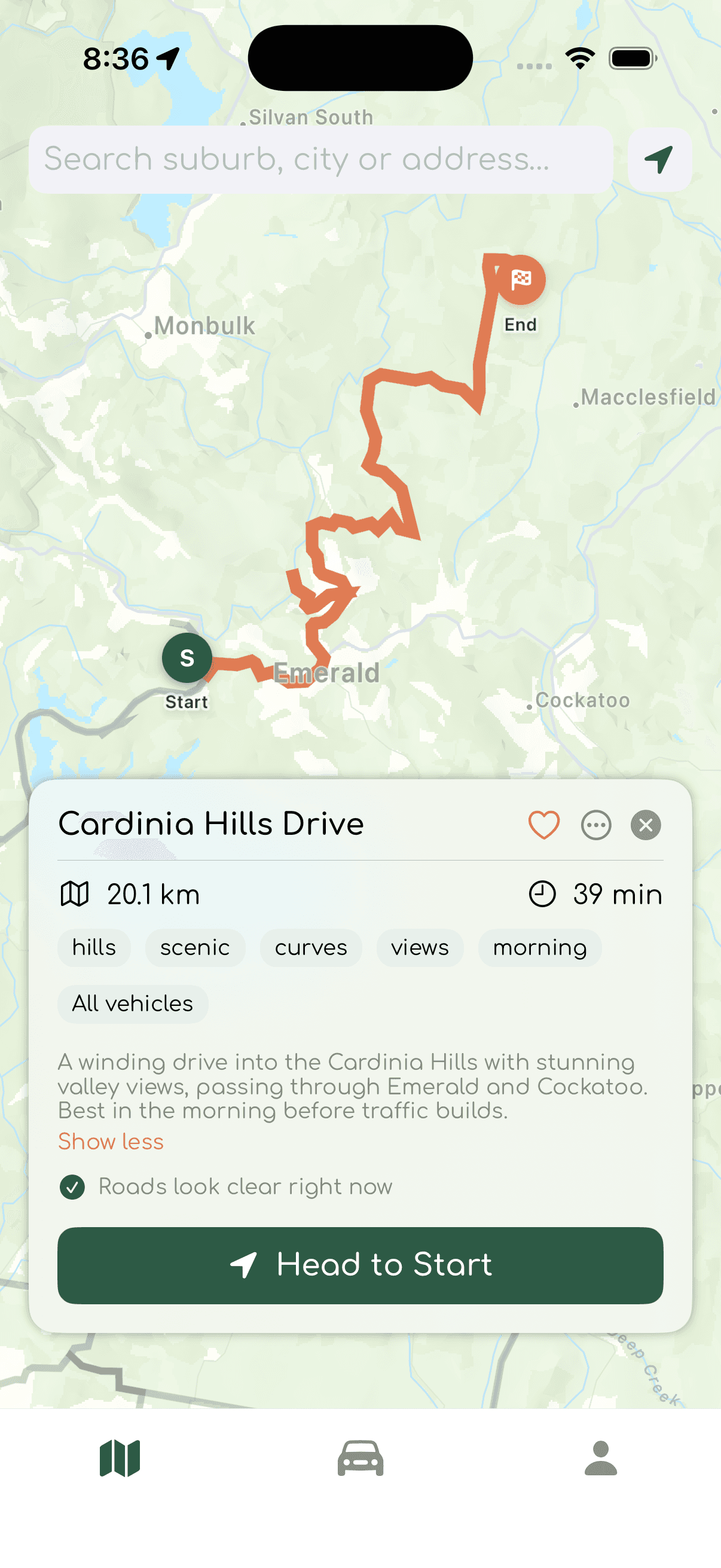
Task: Tap the checkmark beside road status
Action: click(x=74, y=1186)
